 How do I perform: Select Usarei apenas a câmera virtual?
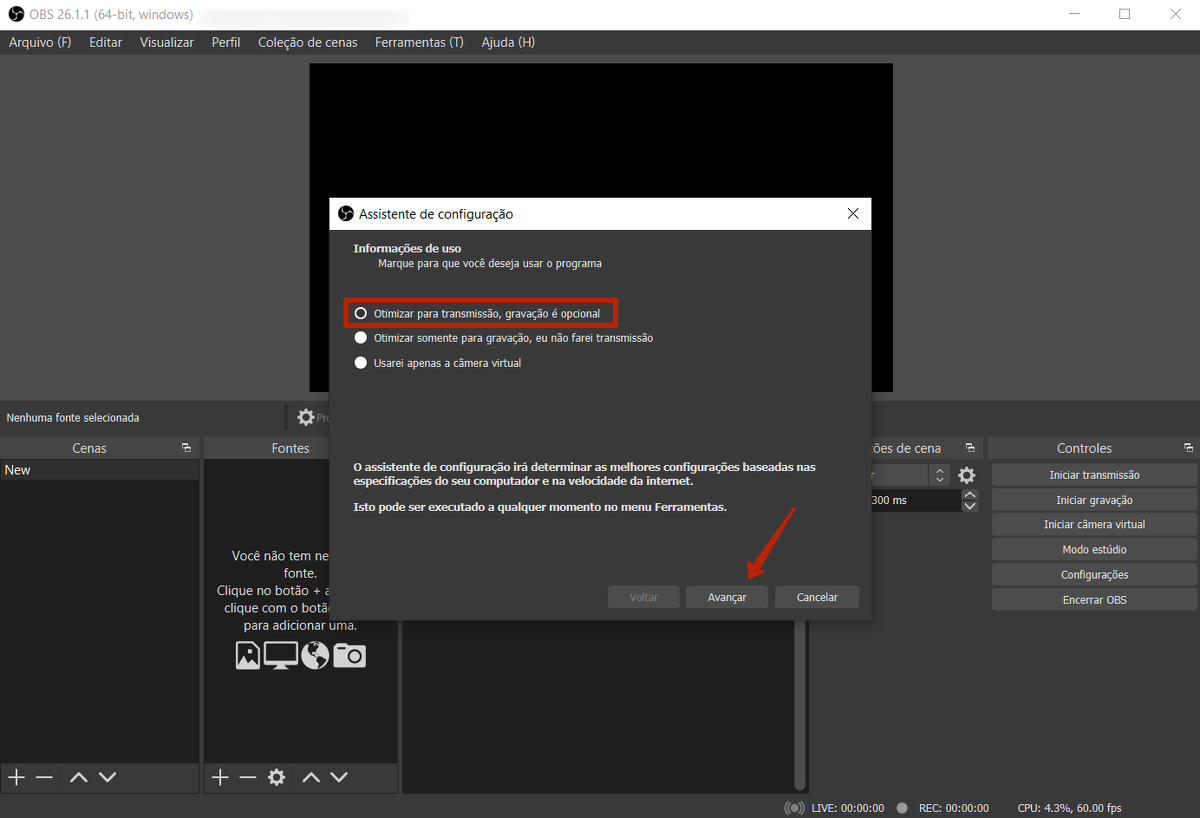[361, 363]
